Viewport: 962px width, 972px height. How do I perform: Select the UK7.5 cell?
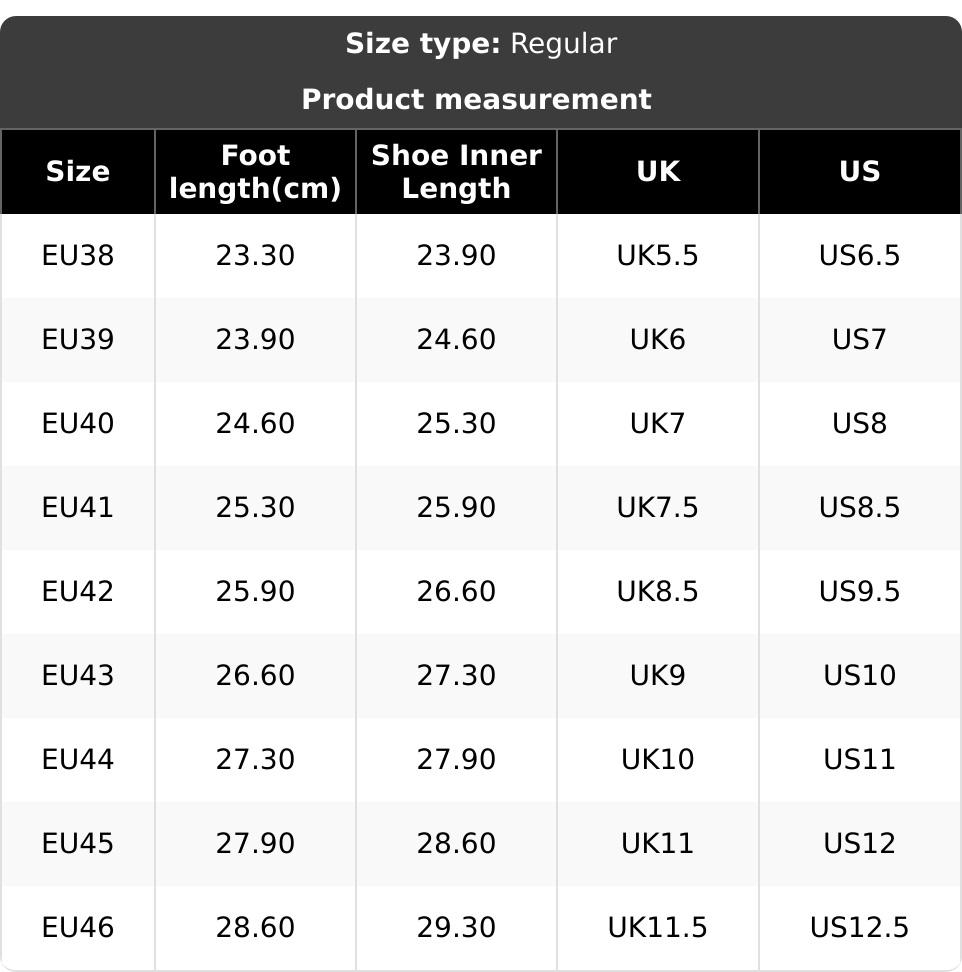tap(657, 508)
